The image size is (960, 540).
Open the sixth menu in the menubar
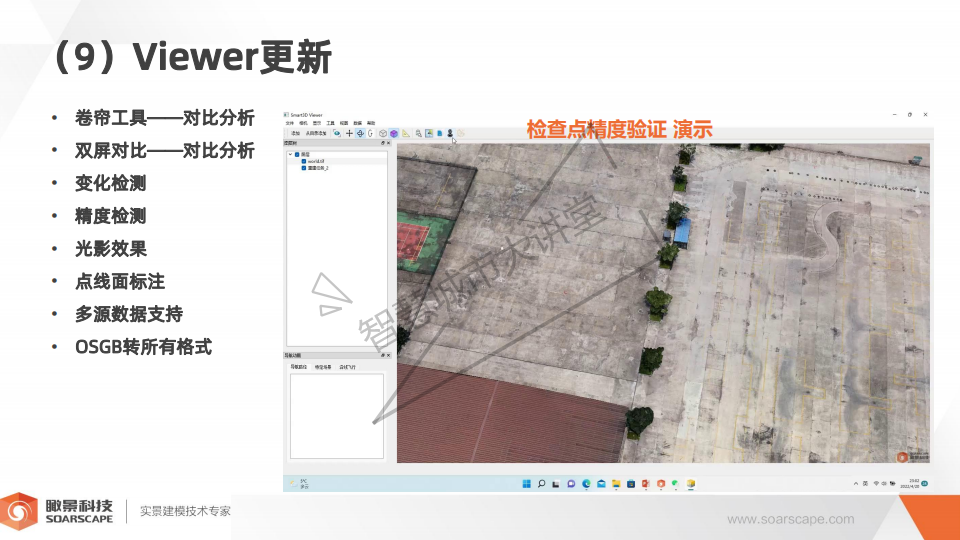(358, 123)
